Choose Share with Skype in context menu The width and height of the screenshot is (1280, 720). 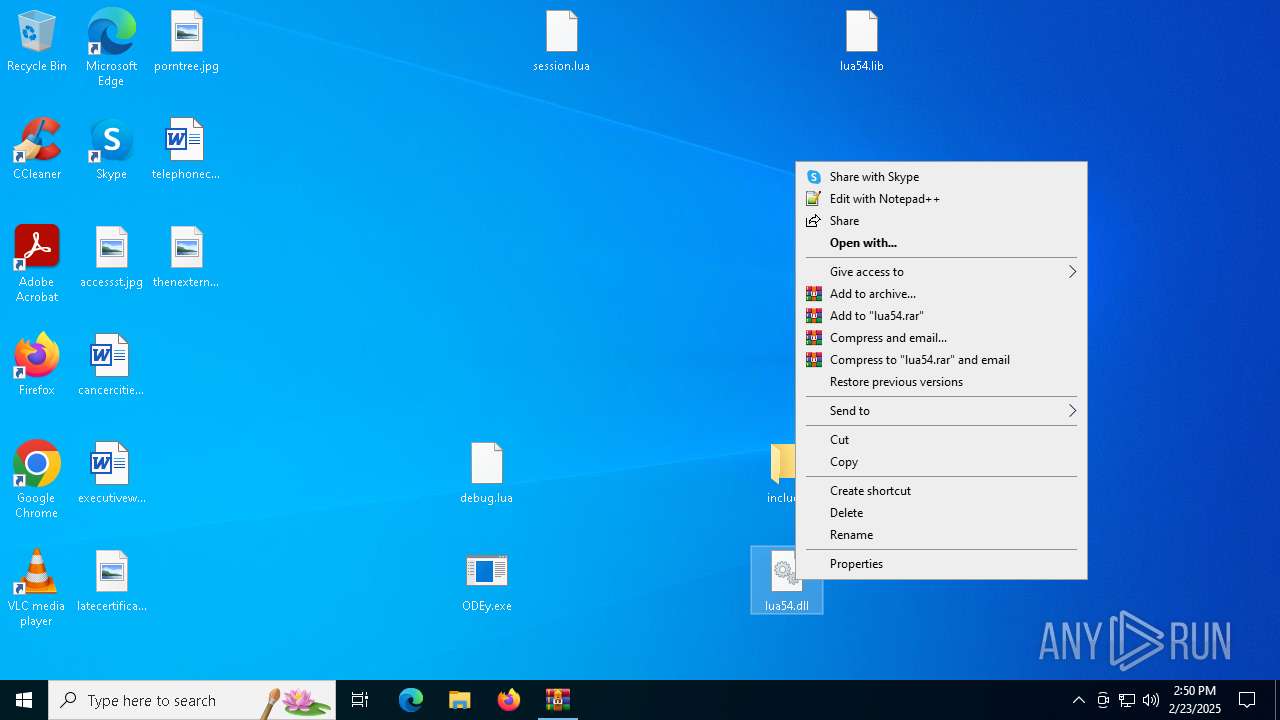(x=941, y=177)
